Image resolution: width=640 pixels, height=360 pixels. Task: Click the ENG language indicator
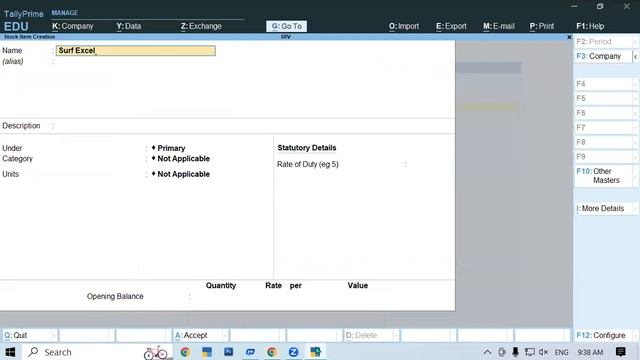click(x=562, y=352)
